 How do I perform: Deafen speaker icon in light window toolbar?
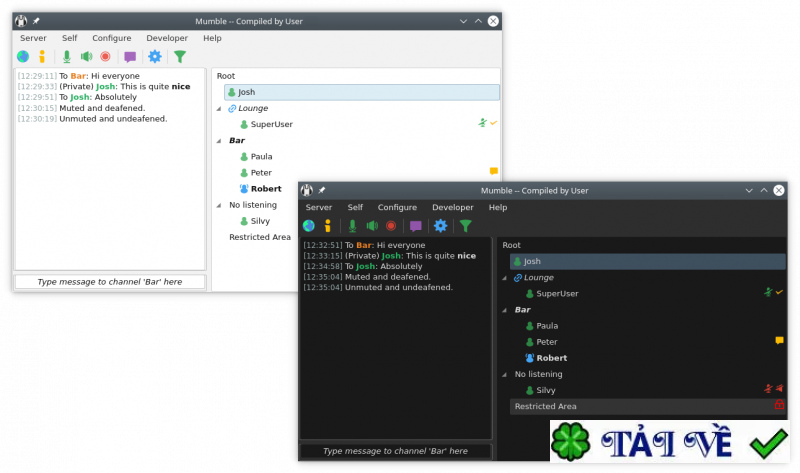[86, 57]
